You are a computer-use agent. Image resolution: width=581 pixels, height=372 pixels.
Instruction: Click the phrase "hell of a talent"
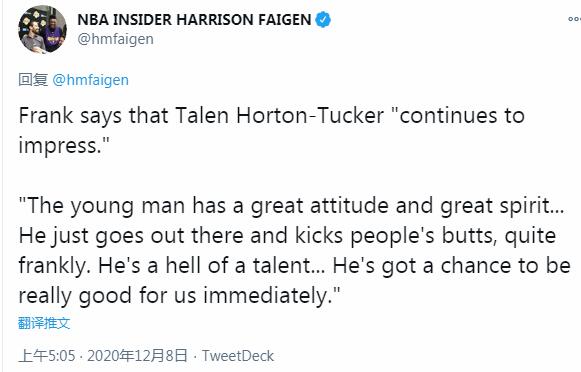[x=245, y=266]
